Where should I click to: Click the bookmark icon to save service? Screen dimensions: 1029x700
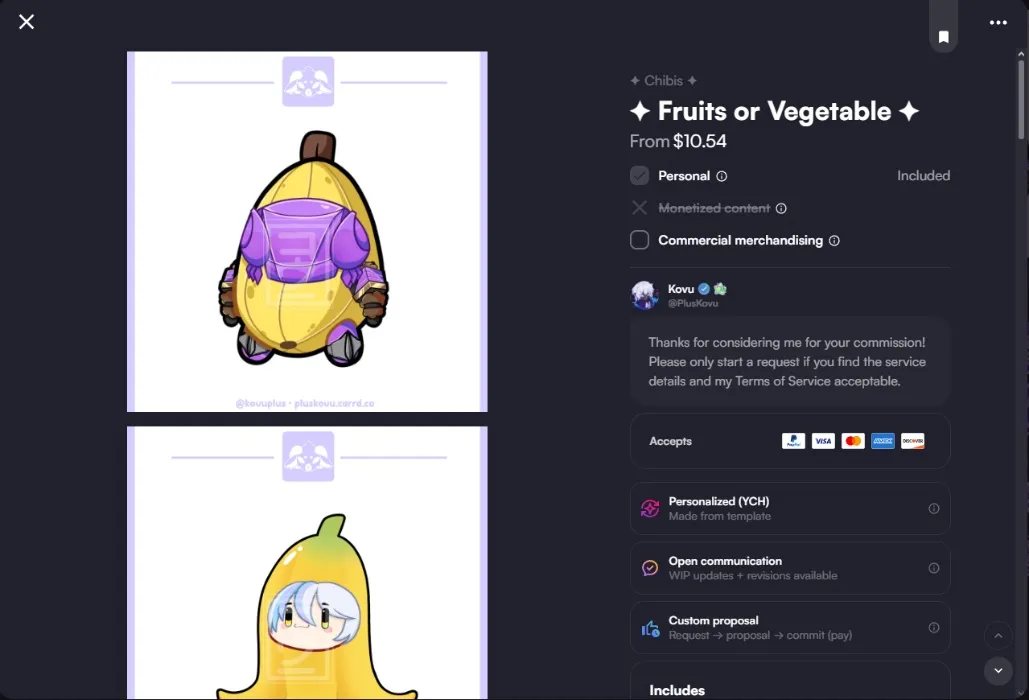click(943, 36)
